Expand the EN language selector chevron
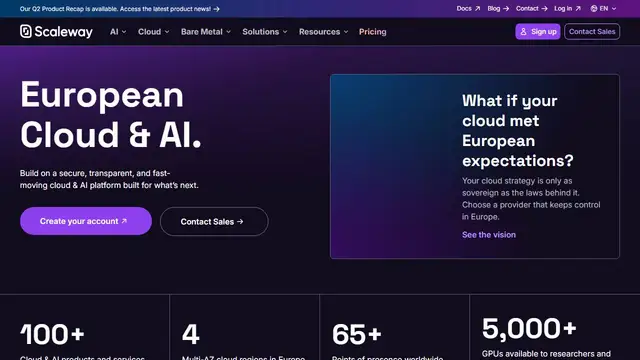 click(x=614, y=9)
